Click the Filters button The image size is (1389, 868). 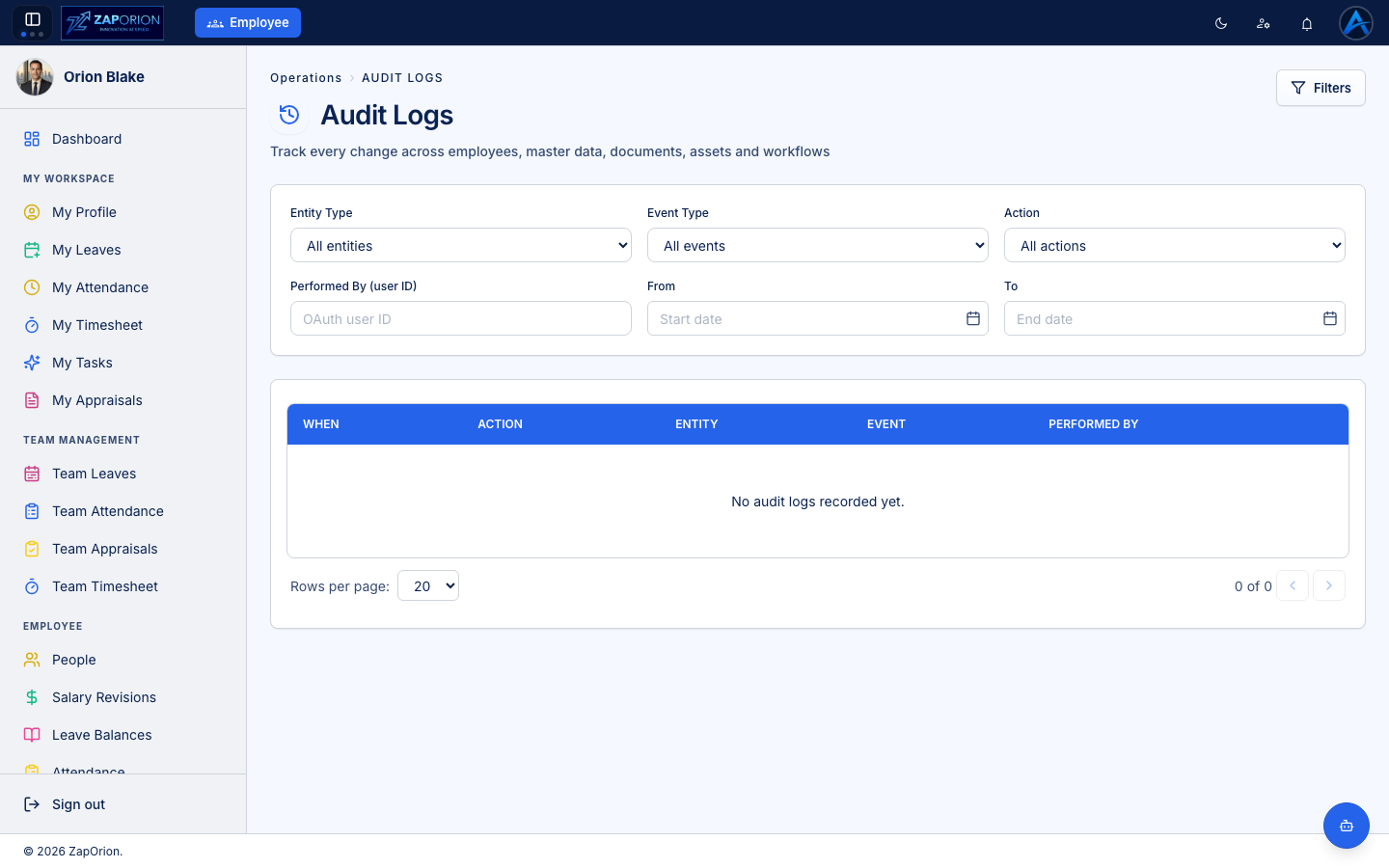point(1321,88)
